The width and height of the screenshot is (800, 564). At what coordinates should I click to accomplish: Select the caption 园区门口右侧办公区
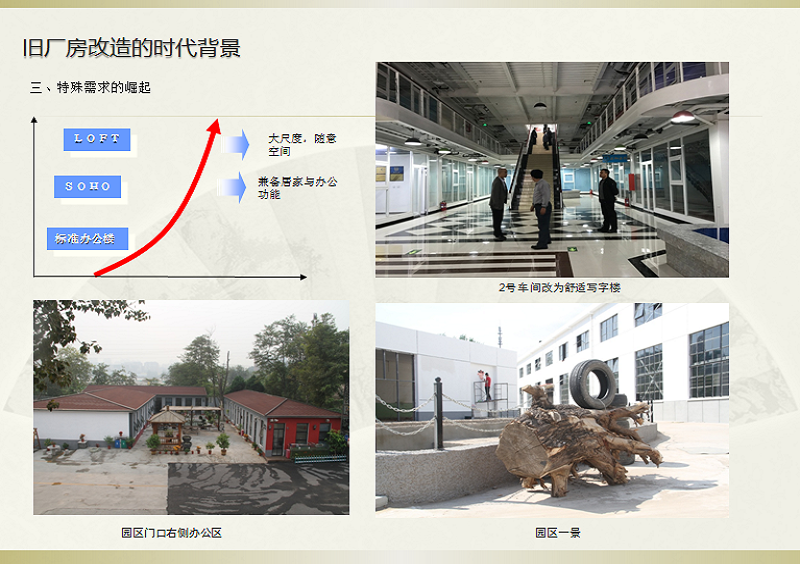(171, 533)
